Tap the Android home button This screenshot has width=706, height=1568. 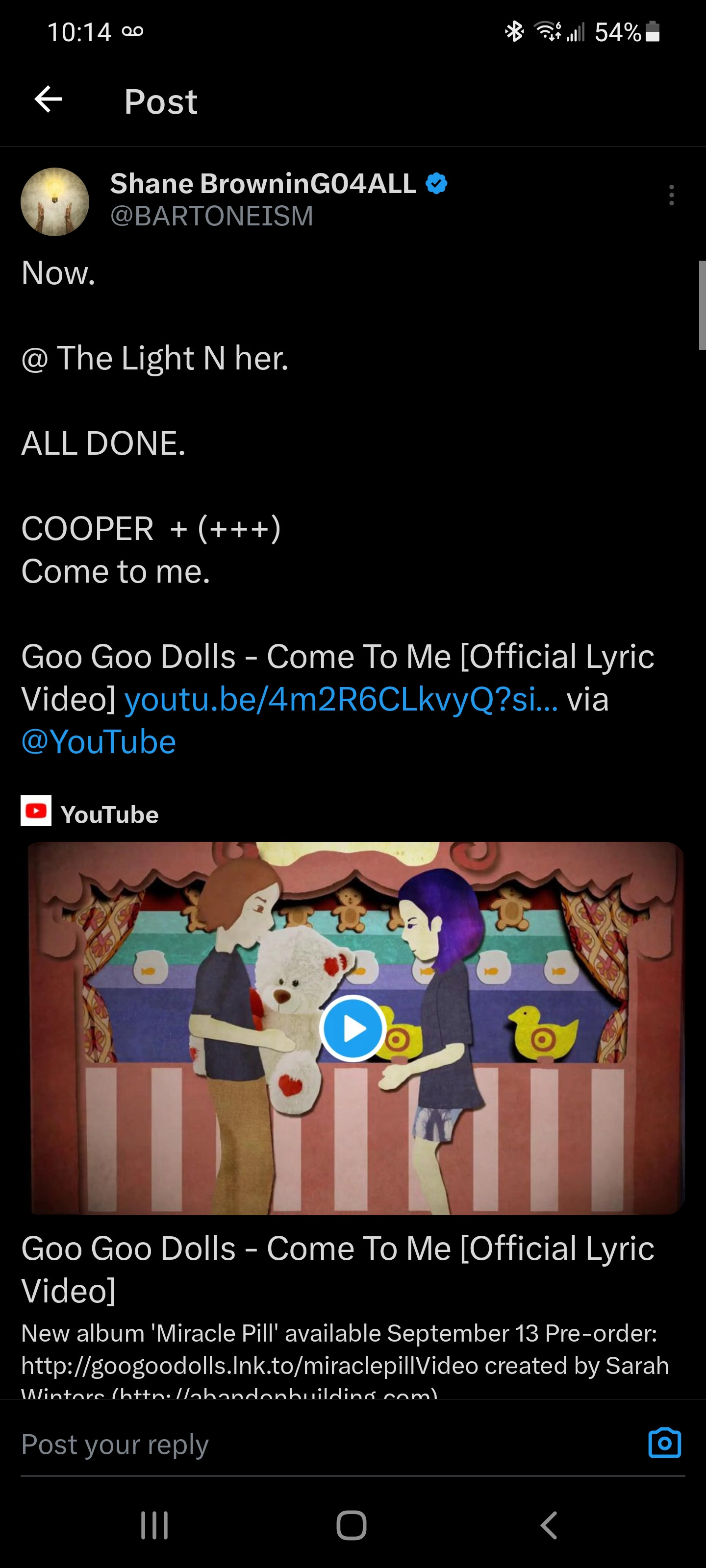(352, 1525)
